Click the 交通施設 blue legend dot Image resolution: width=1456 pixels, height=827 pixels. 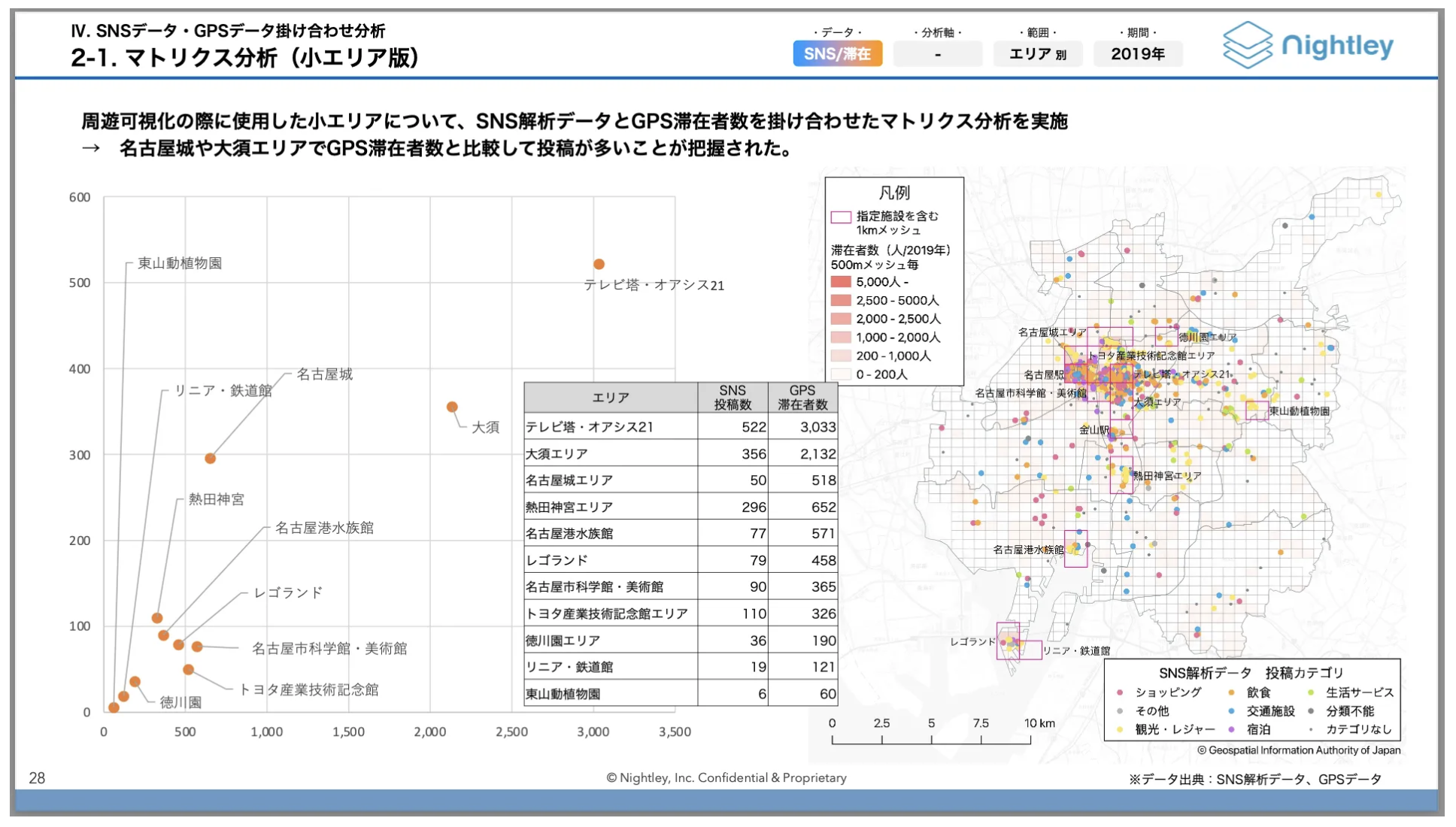click(x=1231, y=710)
